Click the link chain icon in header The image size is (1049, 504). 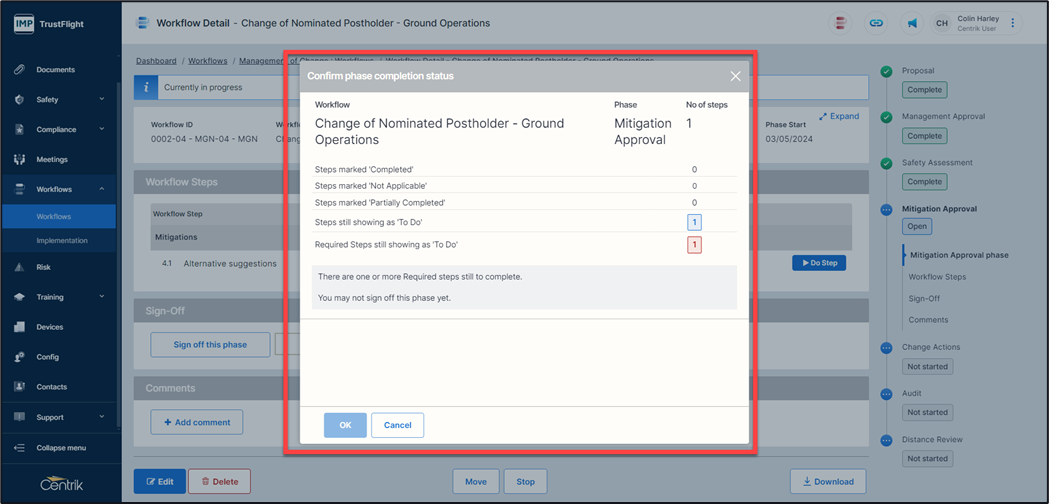pos(876,23)
